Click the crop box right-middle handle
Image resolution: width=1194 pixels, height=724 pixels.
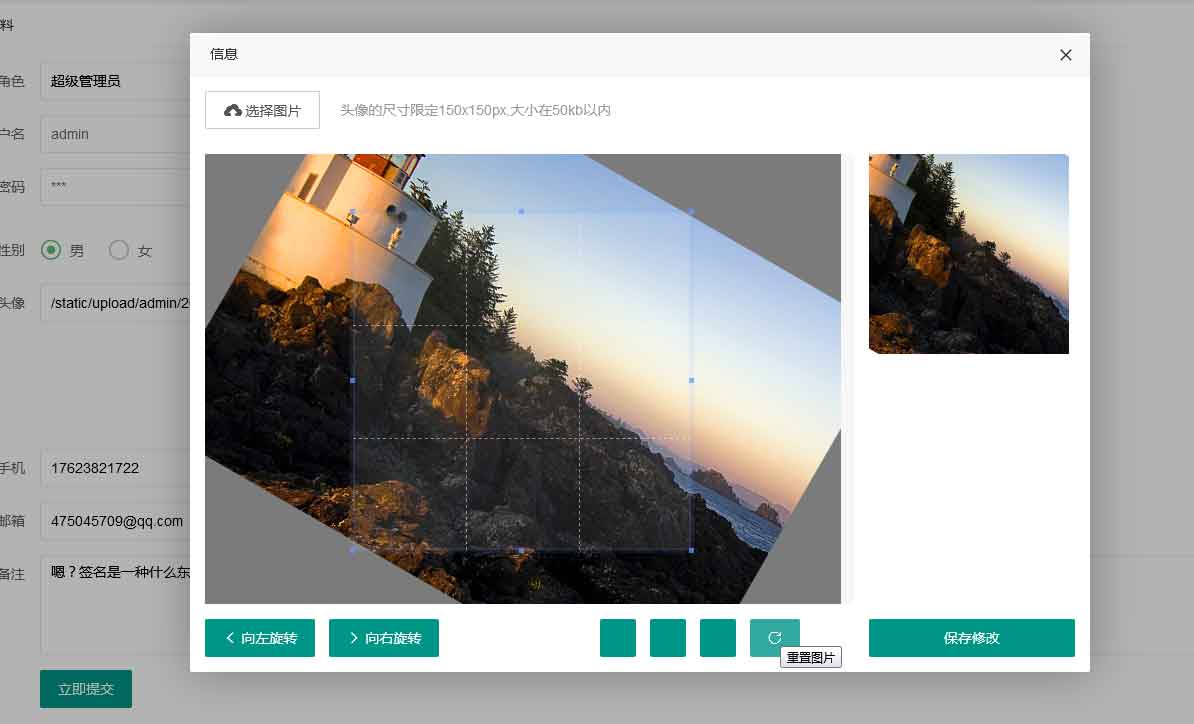[691, 380]
